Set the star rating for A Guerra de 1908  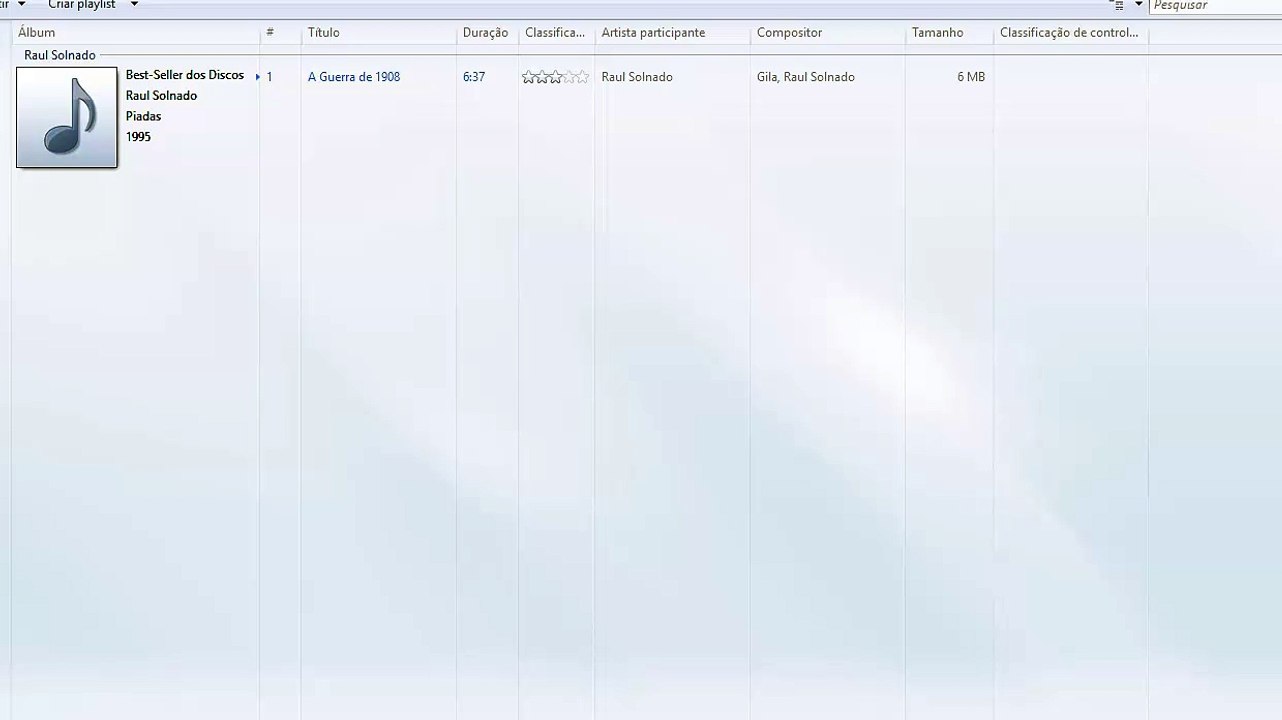555,77
